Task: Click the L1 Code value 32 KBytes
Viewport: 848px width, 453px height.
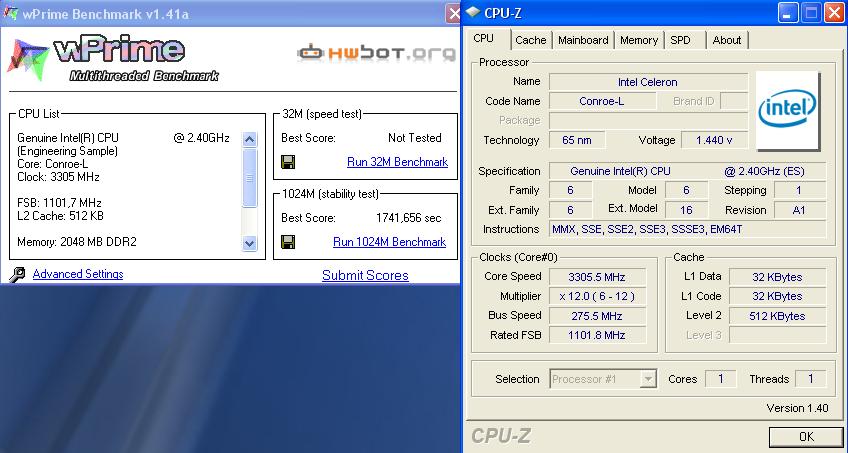Action: pos(777,296)
